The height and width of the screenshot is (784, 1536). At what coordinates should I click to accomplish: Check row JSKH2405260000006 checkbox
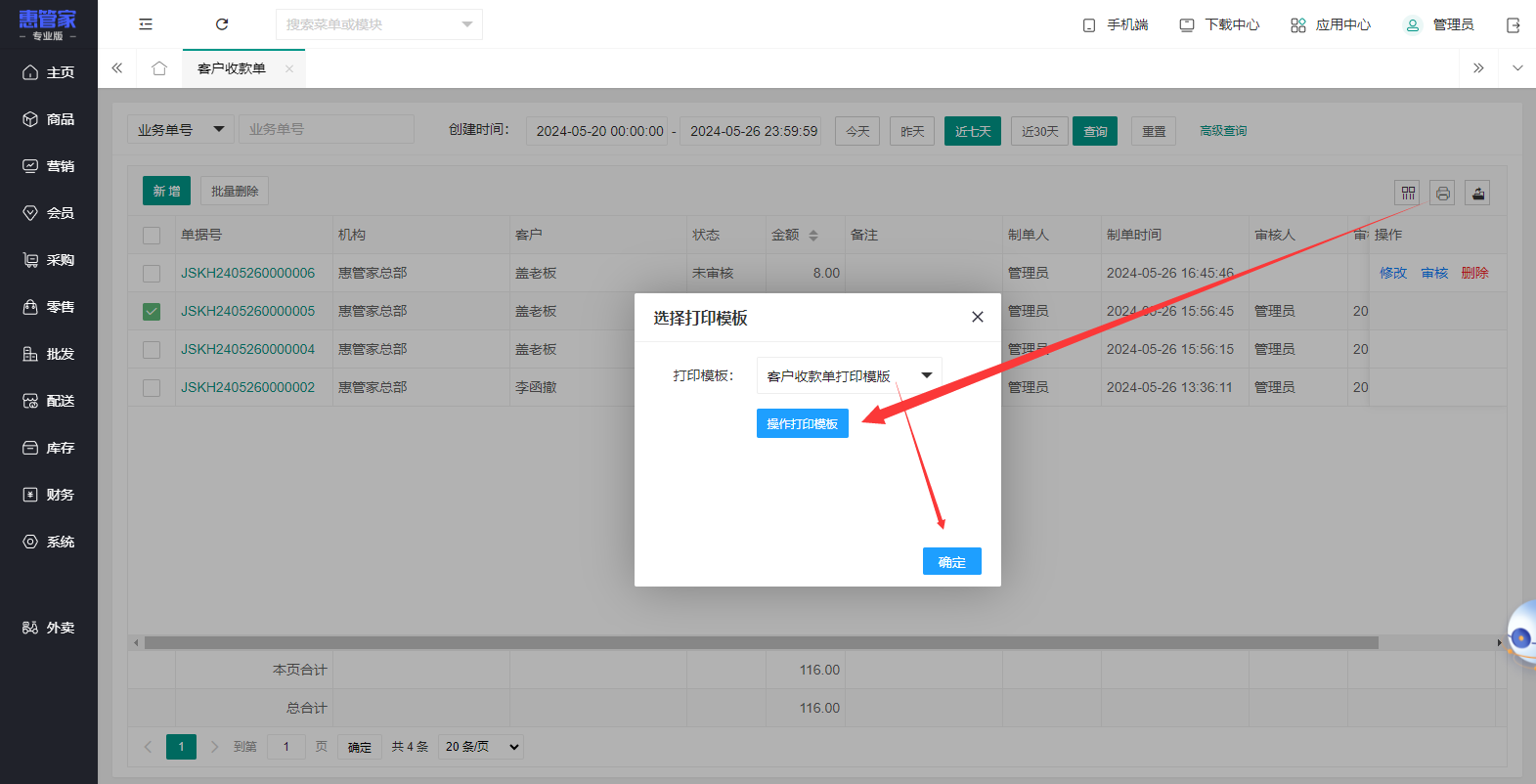point(152,274)
